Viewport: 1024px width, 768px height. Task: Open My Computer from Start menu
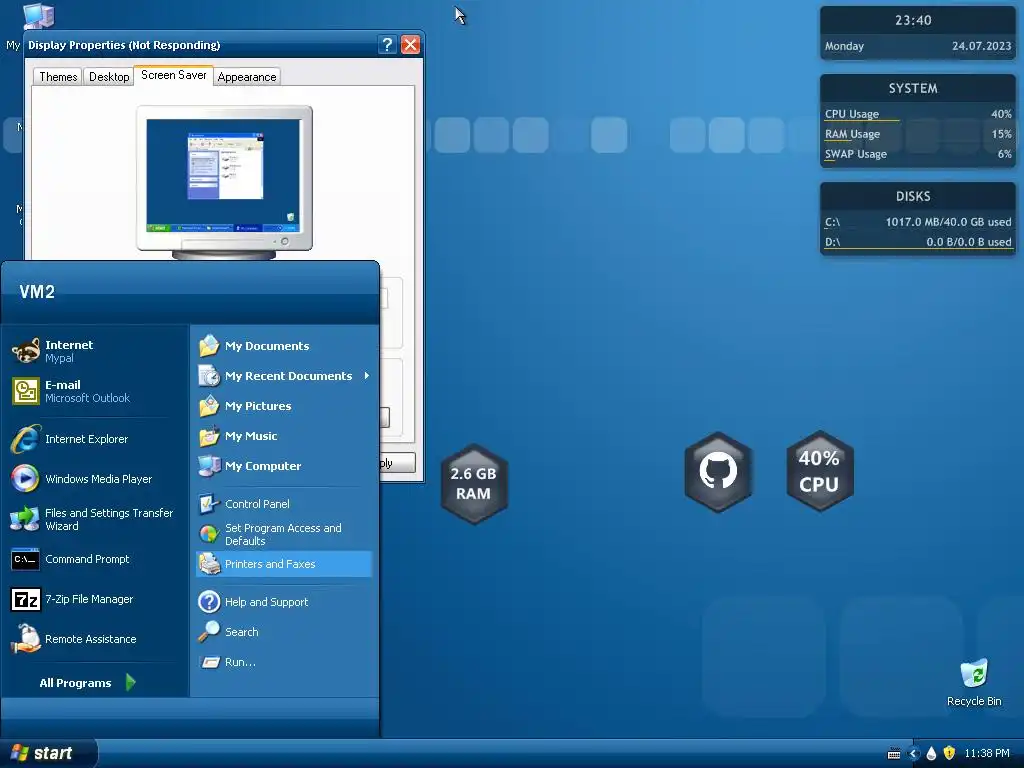(283, 466)
